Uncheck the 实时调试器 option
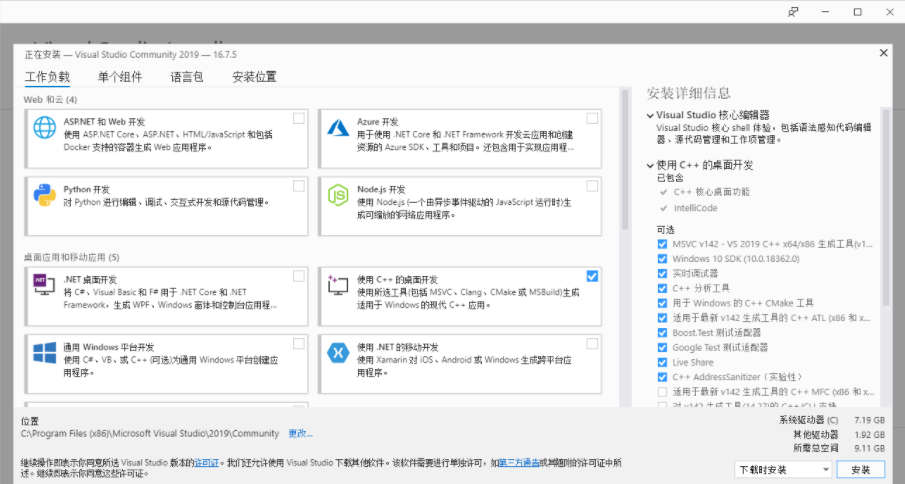This screenshot has width=905, height=484. [662, 273]
